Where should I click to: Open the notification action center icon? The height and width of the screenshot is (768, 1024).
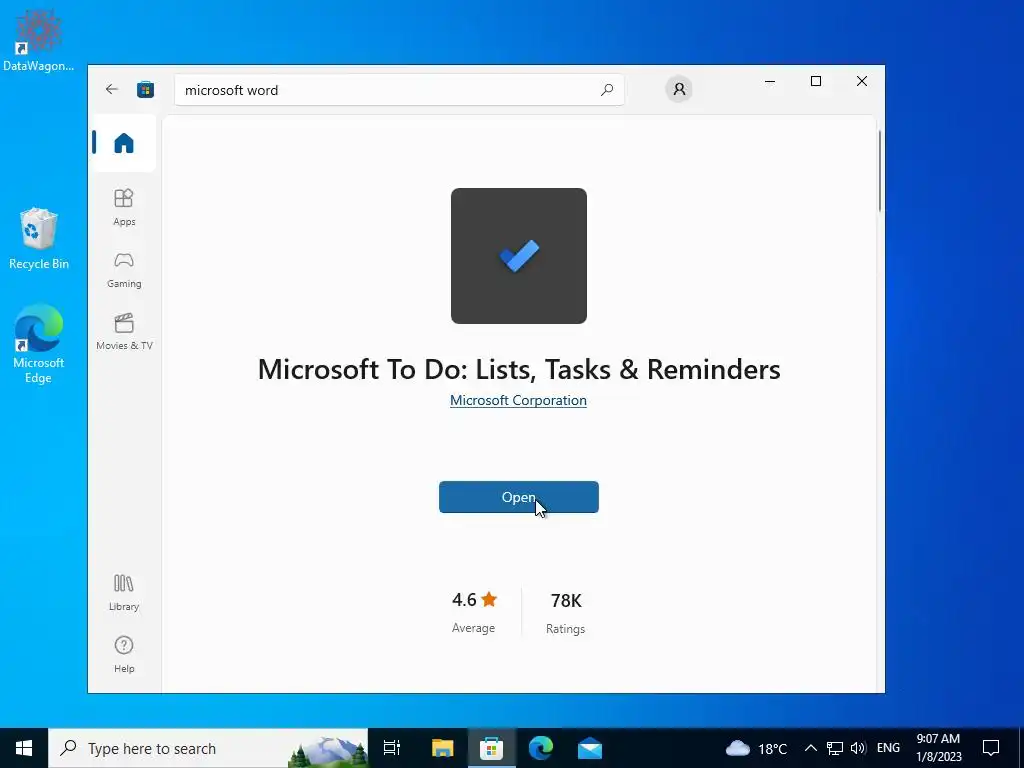pyautogui.click(x=991, y=748)
